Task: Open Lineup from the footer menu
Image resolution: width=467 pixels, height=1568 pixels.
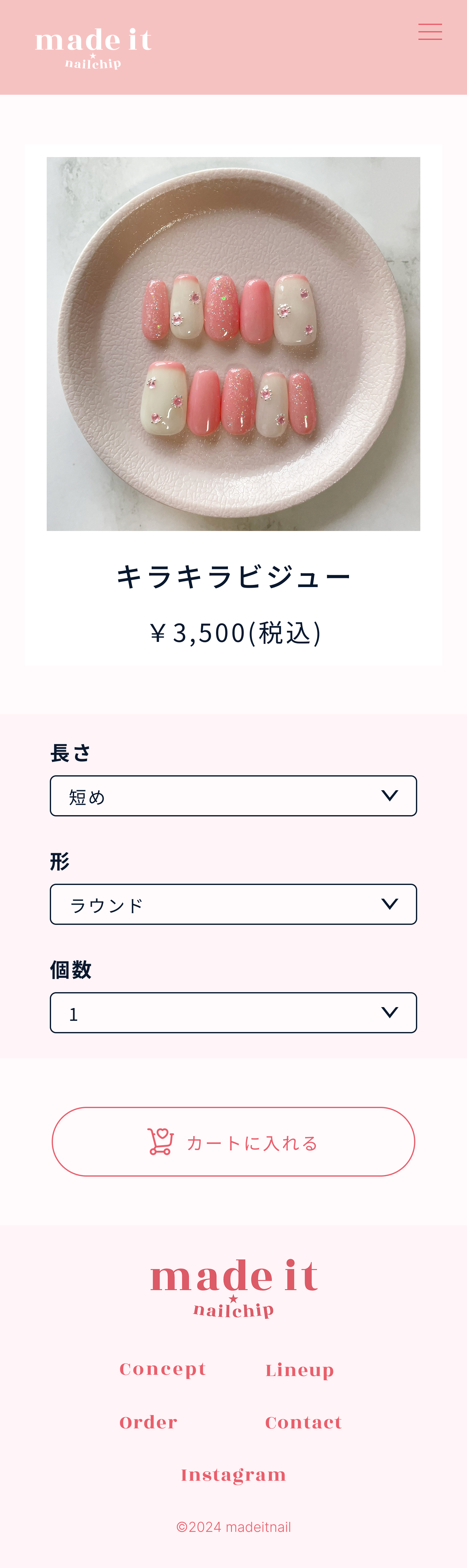Action: [x=300, y=1370]
